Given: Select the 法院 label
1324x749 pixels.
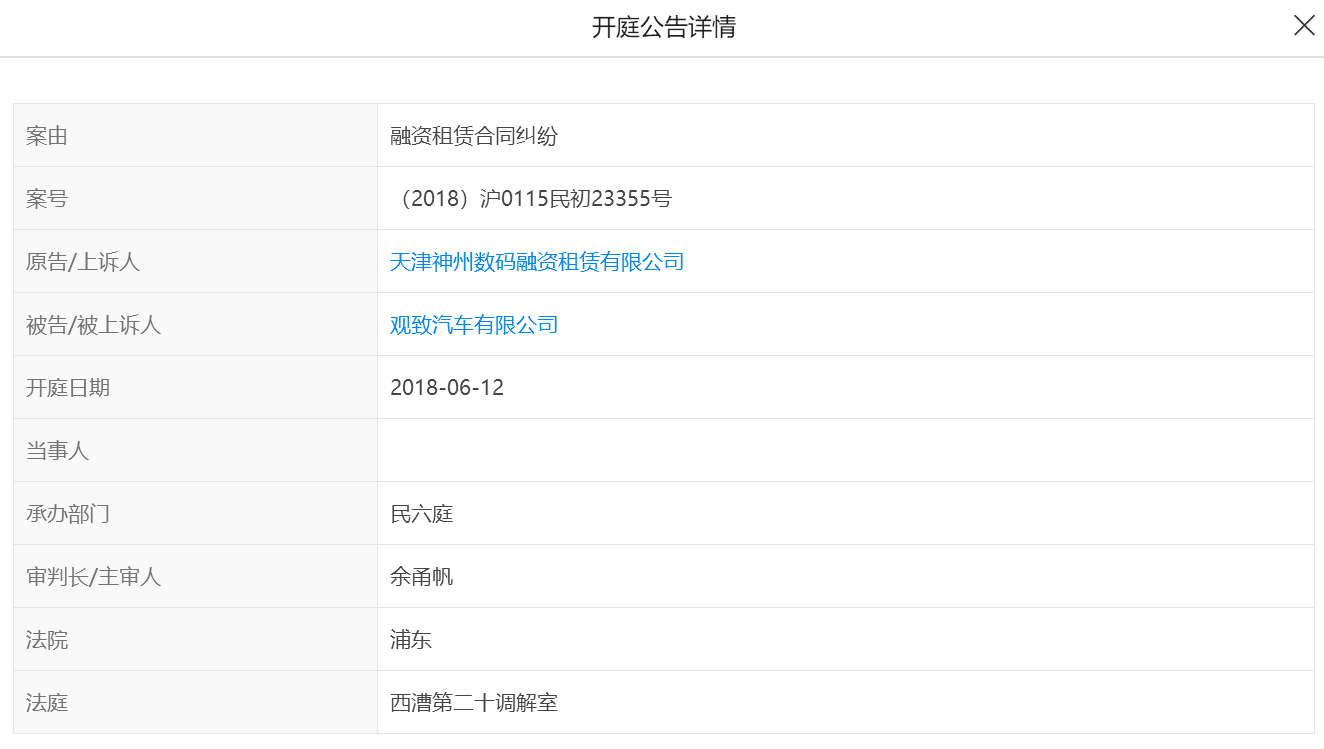Looking at the screenshot, I should click(x=47, y=640).
